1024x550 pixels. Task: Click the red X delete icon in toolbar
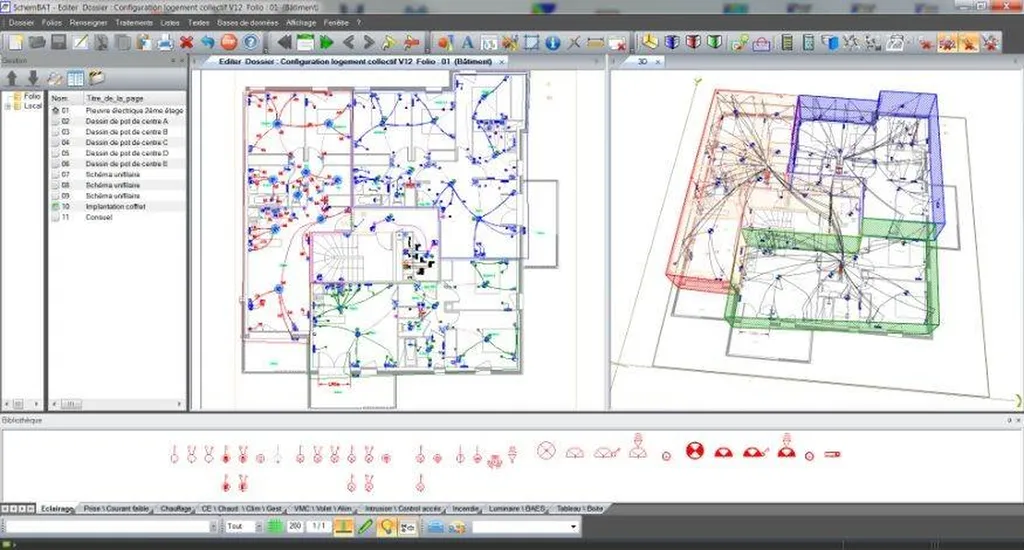pos(187,42)
